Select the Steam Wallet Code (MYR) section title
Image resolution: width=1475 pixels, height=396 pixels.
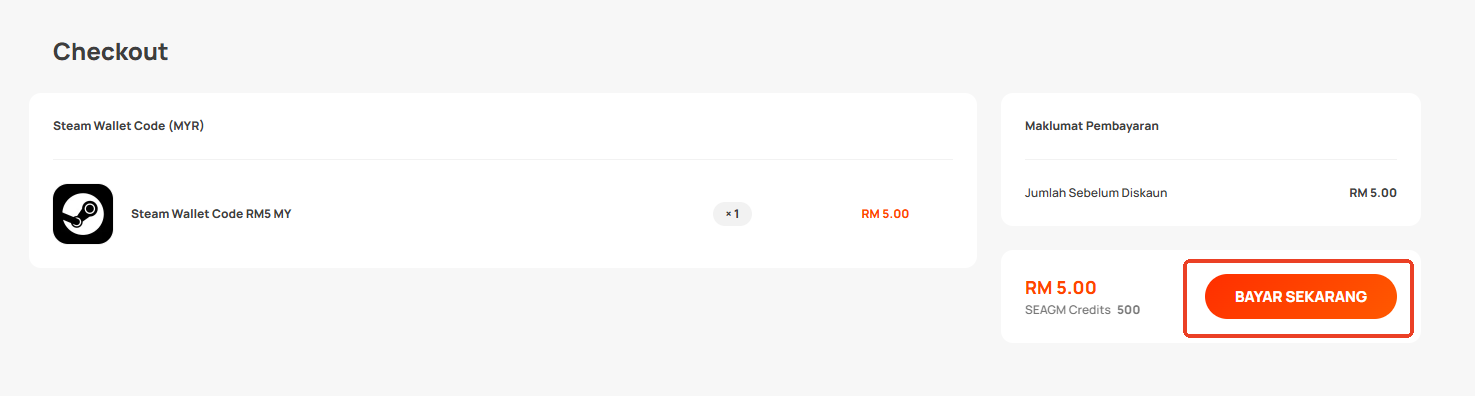tap(128, 126)
